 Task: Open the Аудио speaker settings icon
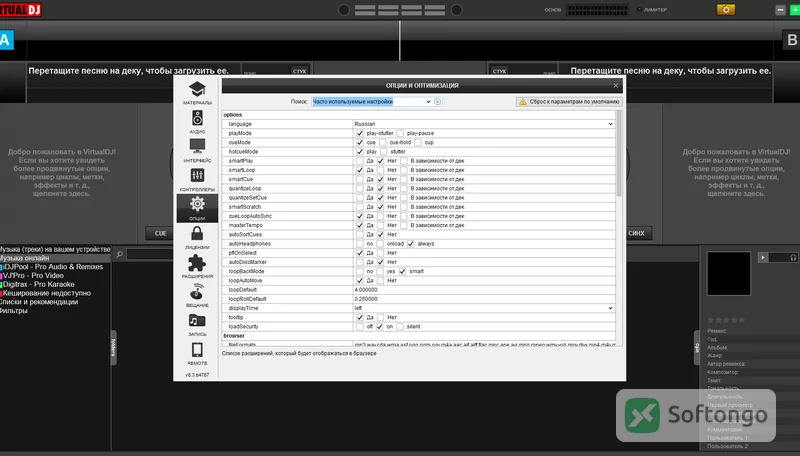pos(197,121)
